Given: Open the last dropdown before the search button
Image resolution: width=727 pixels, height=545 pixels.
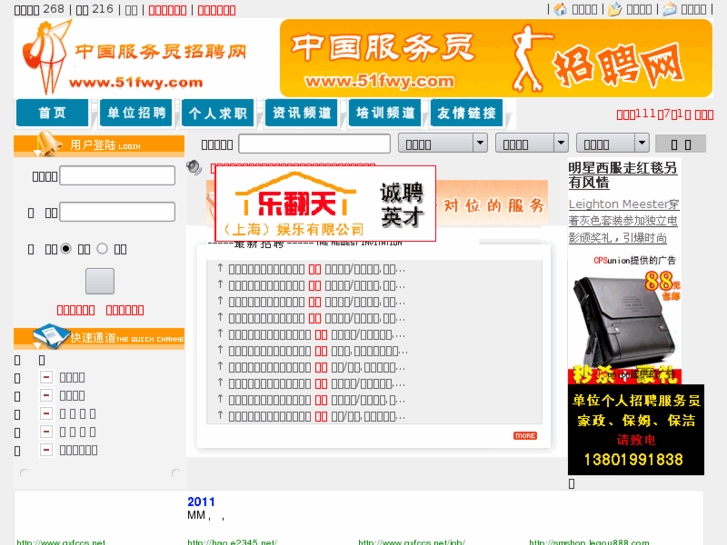Looking at the screenshot, I should 612,143.
